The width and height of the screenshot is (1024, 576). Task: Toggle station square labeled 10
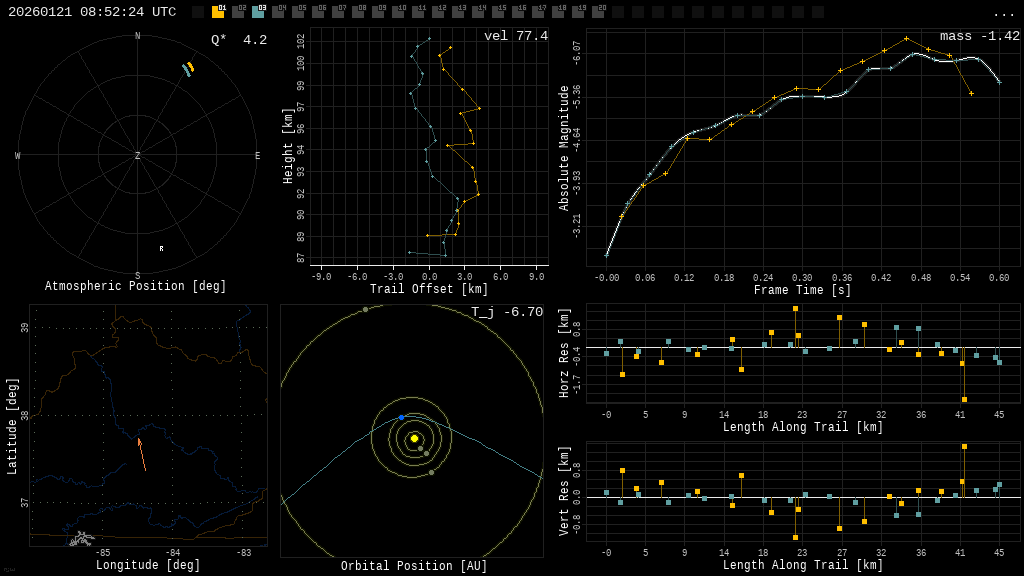tap(398, 12)
